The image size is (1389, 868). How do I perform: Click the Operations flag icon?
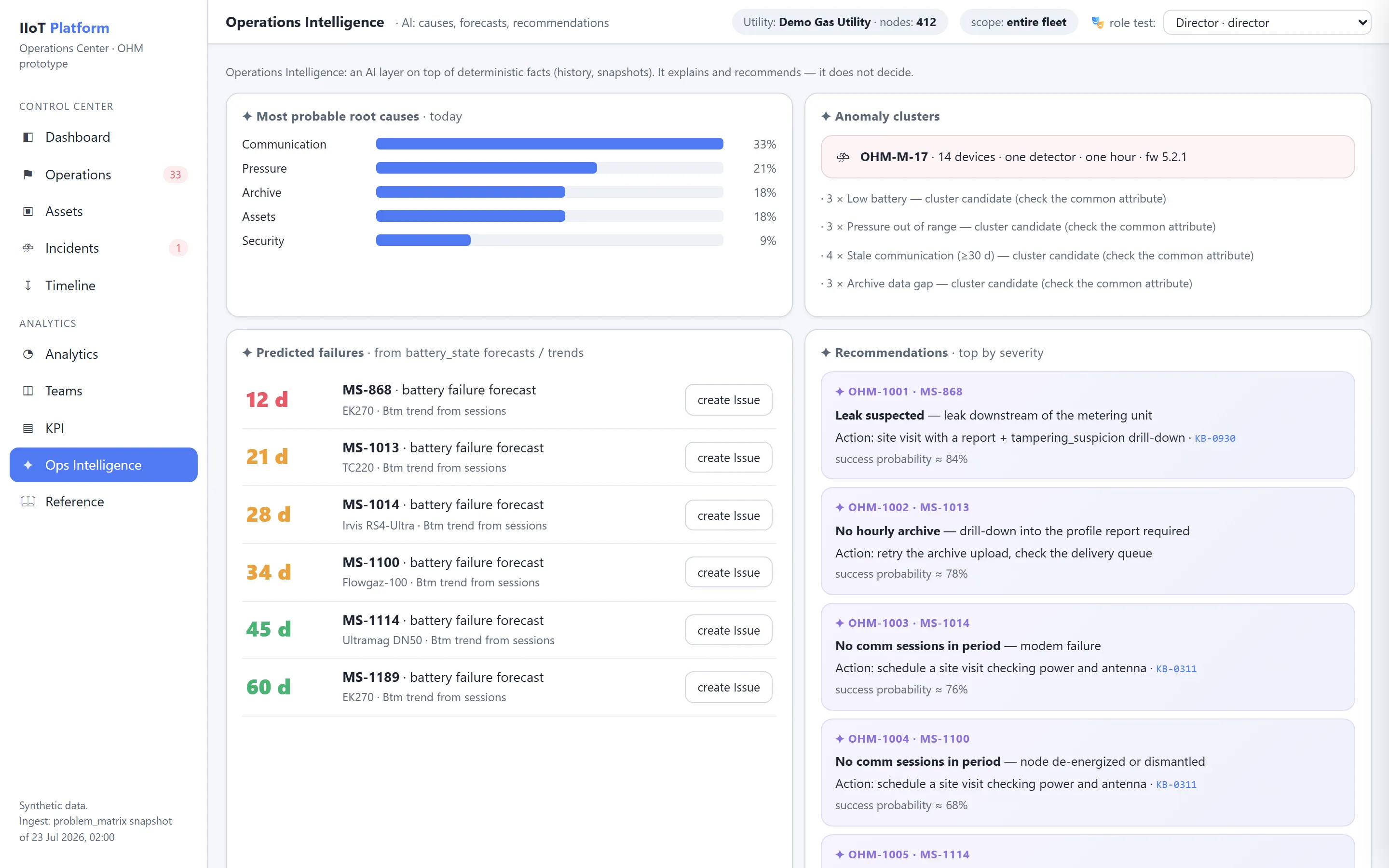[x=27, y=175]
